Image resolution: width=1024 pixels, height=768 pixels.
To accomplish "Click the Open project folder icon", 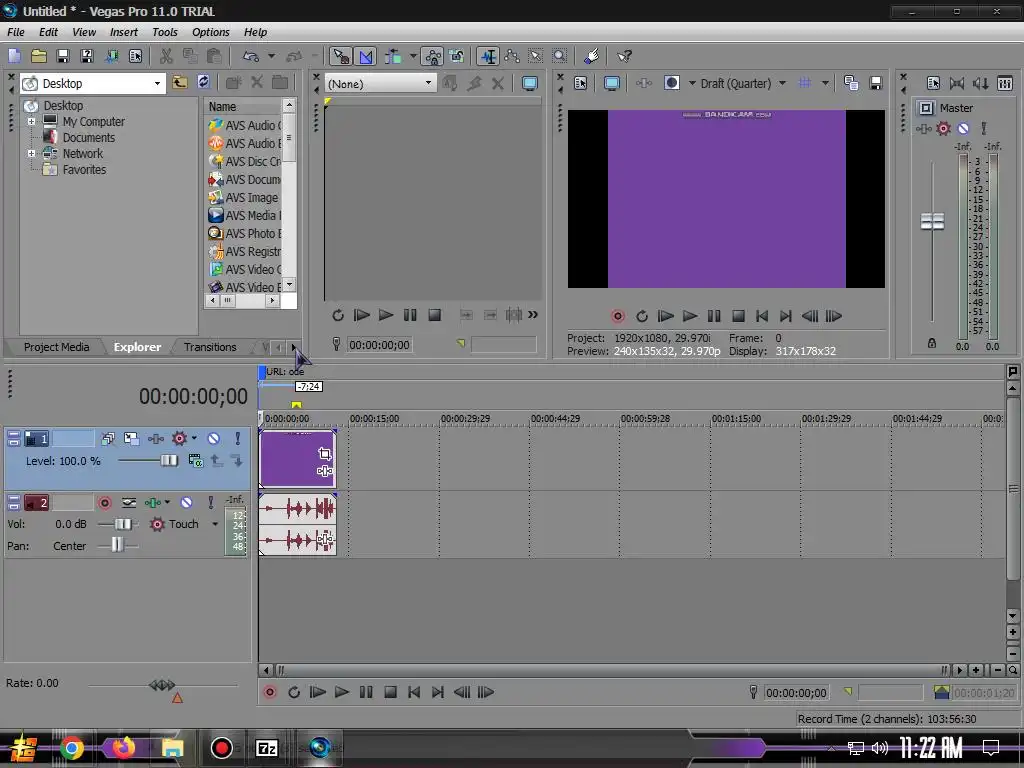I will pyautogui.click(x=39, y=56).
